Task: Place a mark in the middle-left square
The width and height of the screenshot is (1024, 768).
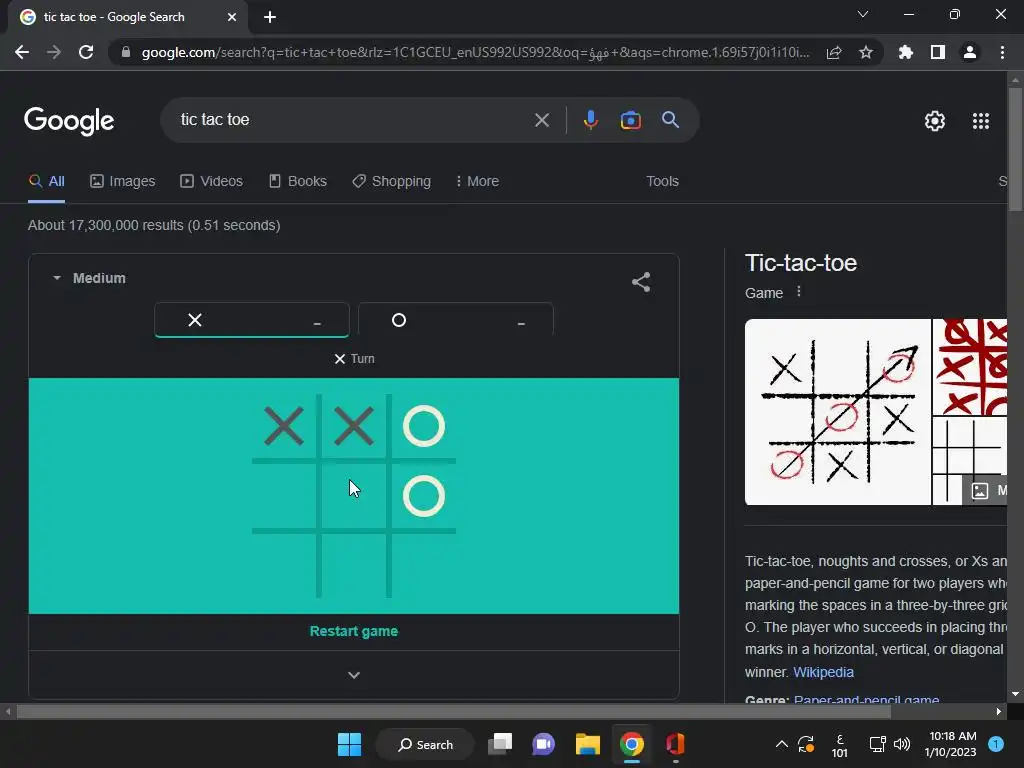Action: 284,496
